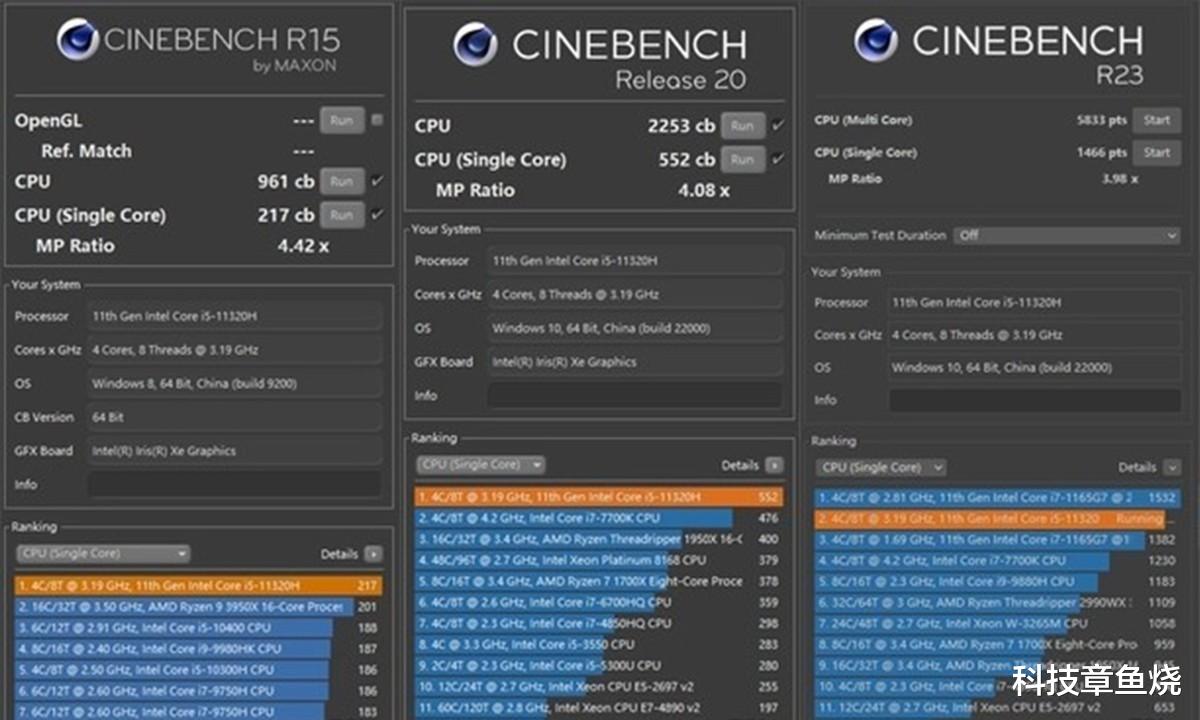The image size is (1200, 720).
Task: Run the OpenGL test in Cinebench R15
Action: [x=342, y=120]
